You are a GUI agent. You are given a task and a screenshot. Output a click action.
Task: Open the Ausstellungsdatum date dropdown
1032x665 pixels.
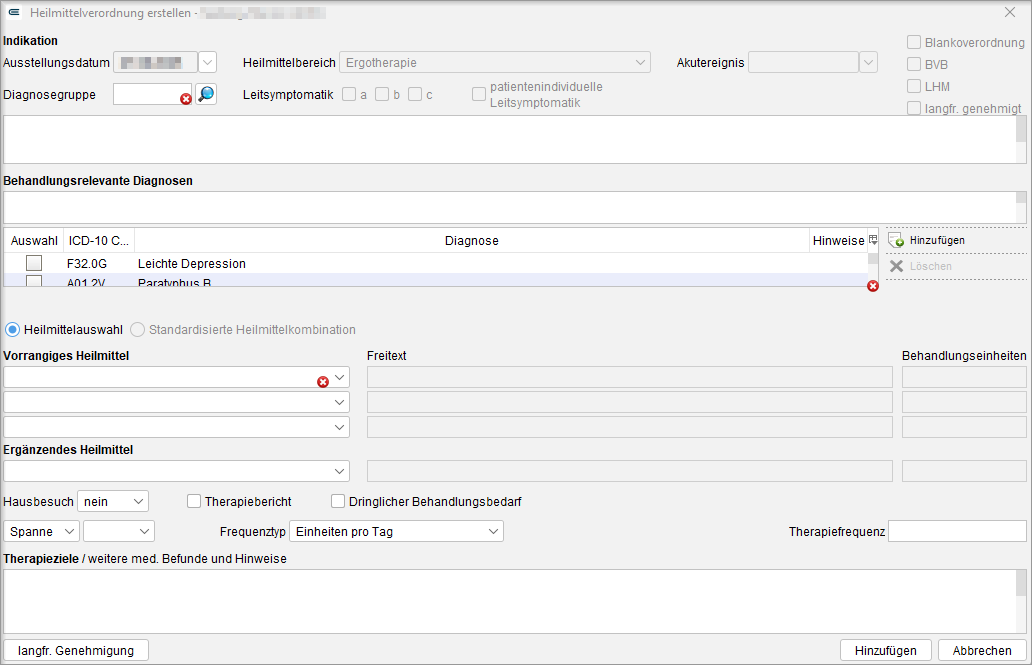[207, 63]
